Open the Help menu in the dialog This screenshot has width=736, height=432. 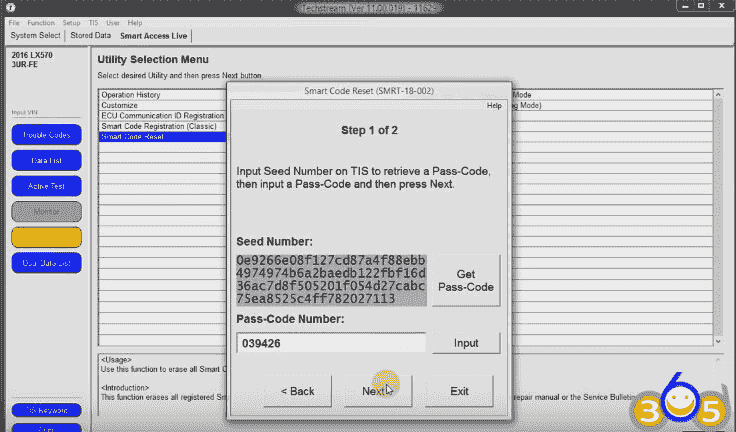pos(493,105)
